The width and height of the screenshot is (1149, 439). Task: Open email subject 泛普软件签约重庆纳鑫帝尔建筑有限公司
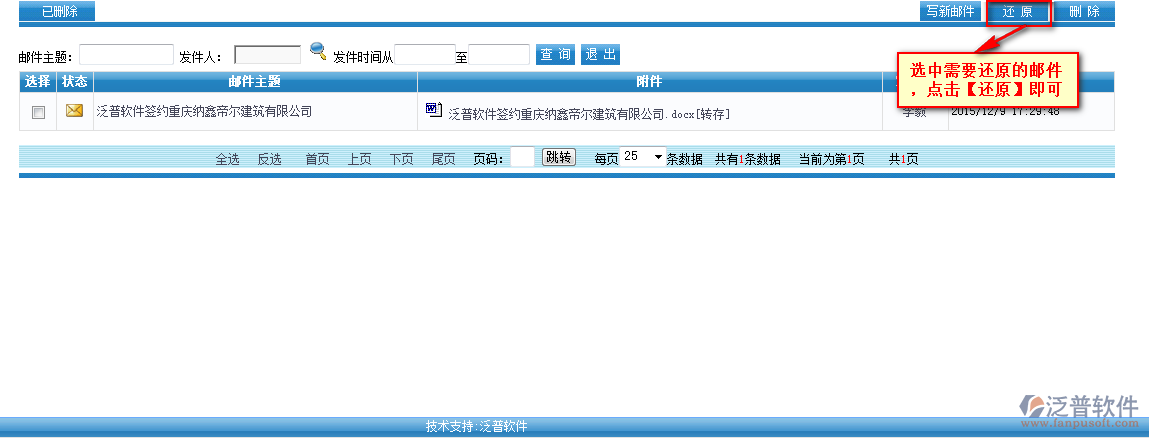tap(204, 111)
